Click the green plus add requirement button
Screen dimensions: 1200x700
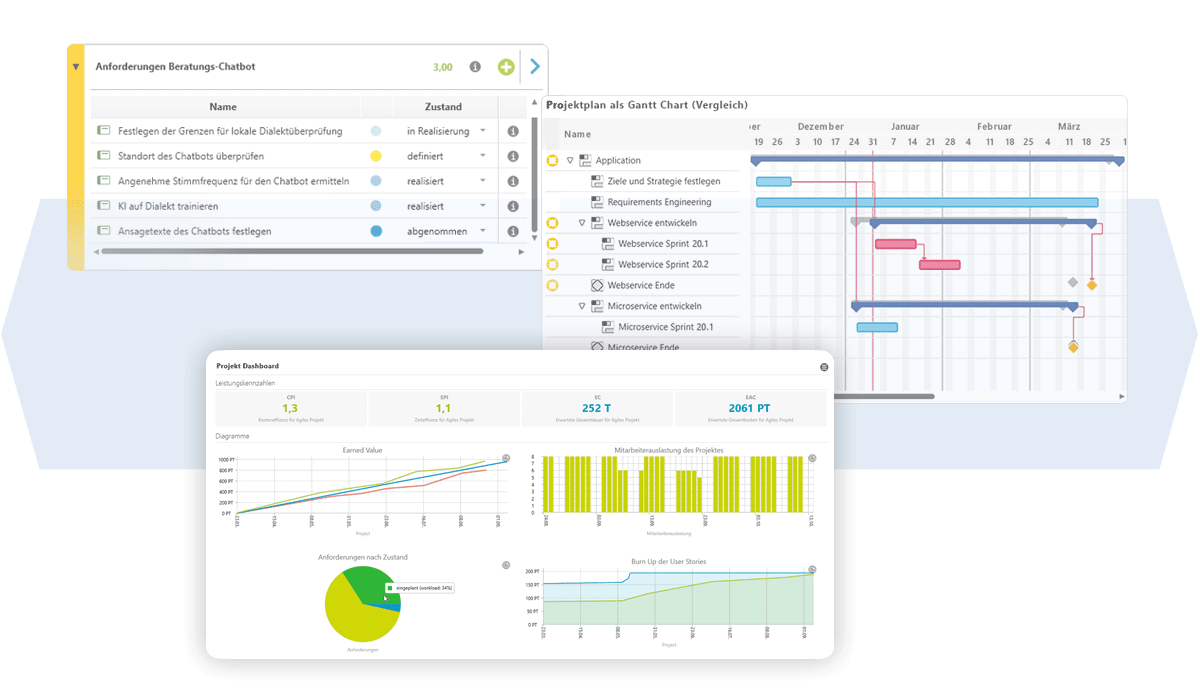pos(506,67)
